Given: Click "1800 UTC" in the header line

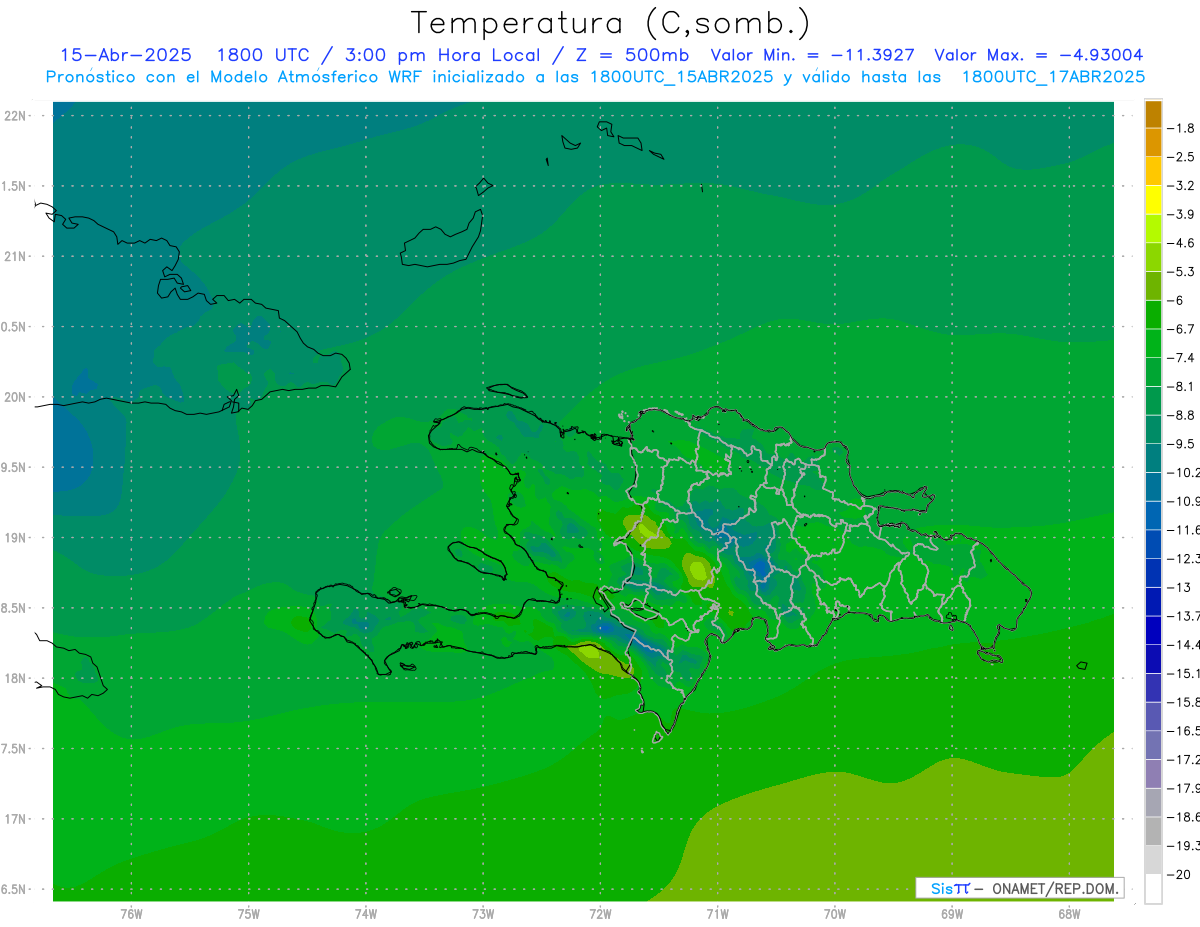Looking at the screenshot, I should tap(263, 55).
